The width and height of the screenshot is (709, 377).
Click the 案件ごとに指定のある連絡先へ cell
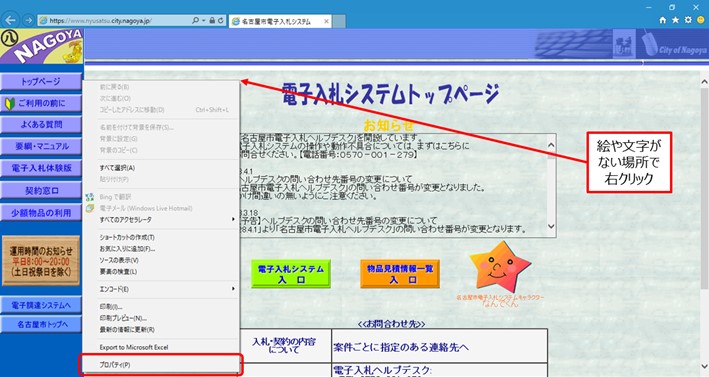point(439,347)
